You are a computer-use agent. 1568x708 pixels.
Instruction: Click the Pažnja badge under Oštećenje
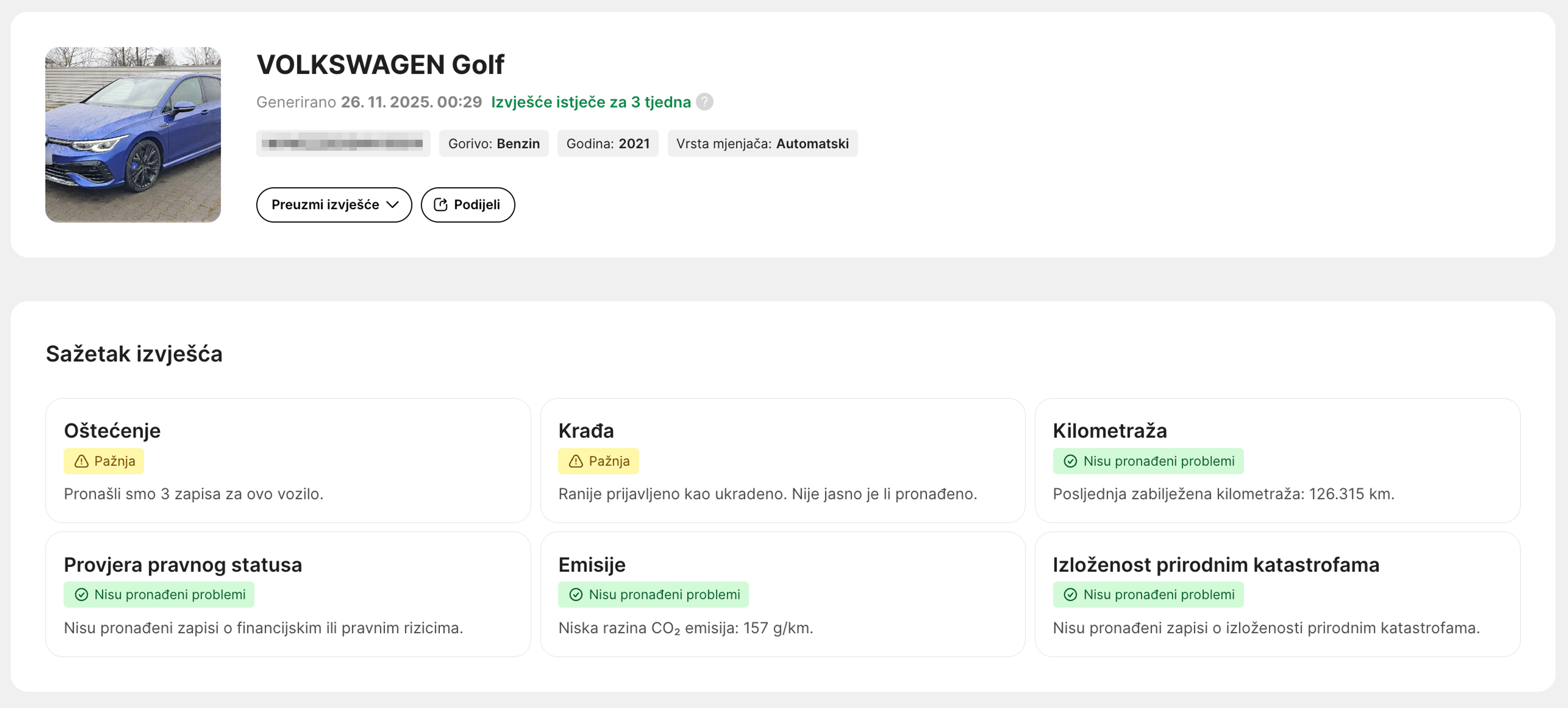point(103,461)
